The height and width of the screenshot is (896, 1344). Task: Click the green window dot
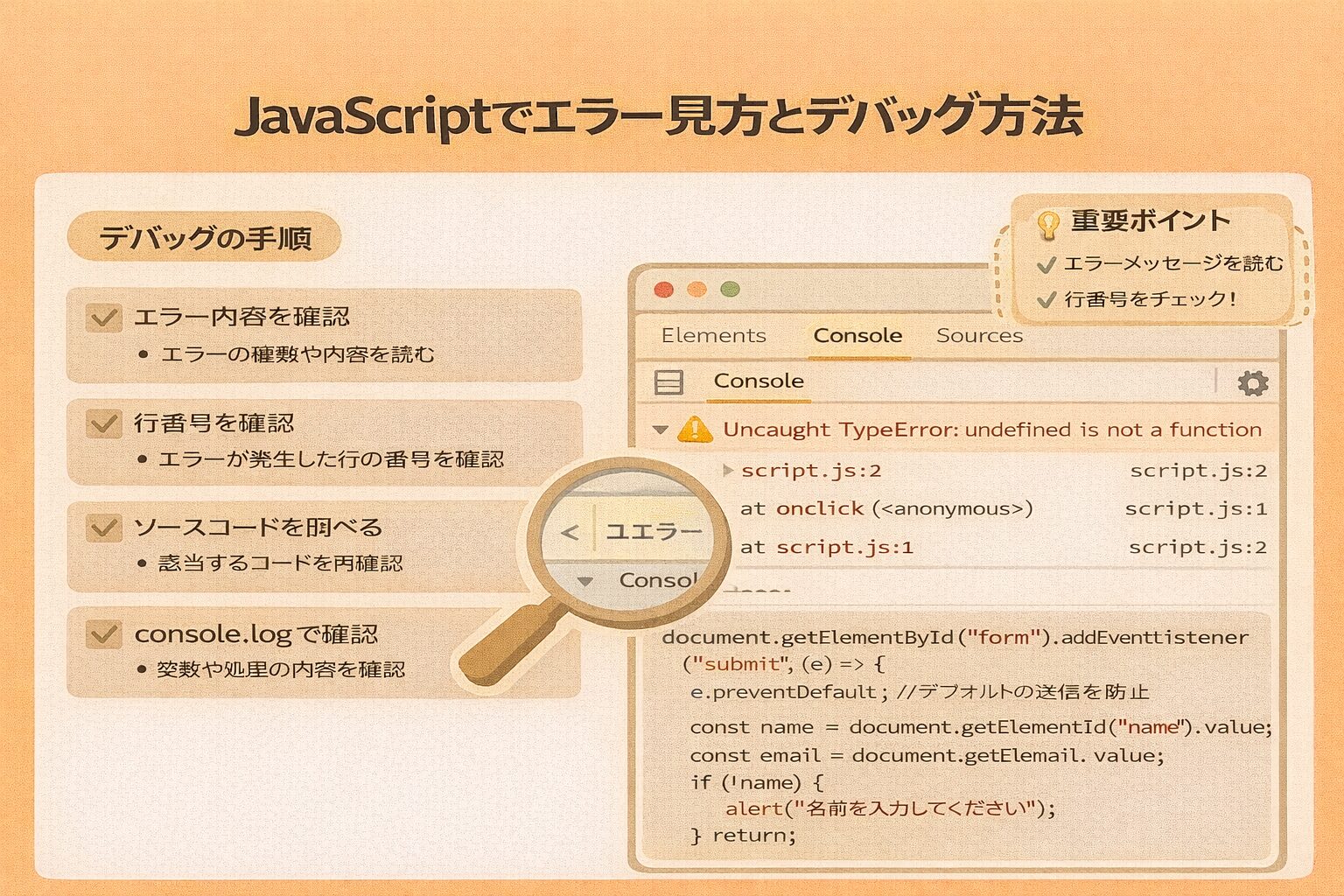[730, 290]
